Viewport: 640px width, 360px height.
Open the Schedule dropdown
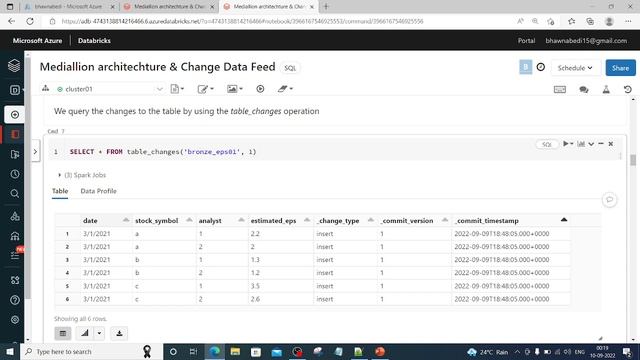(x=575, y=68)
